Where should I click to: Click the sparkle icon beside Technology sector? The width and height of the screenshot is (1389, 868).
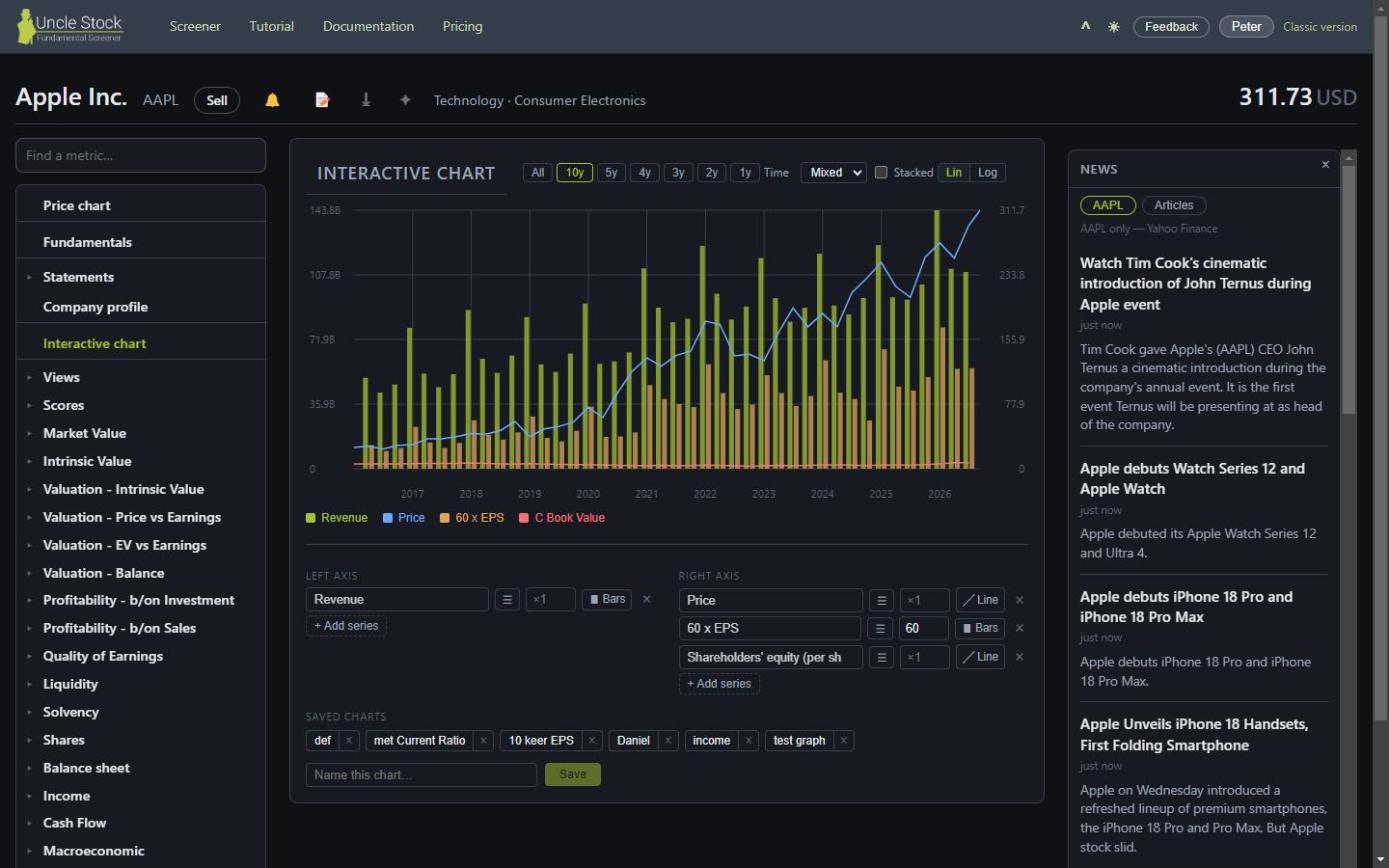[x=405, y=100]
